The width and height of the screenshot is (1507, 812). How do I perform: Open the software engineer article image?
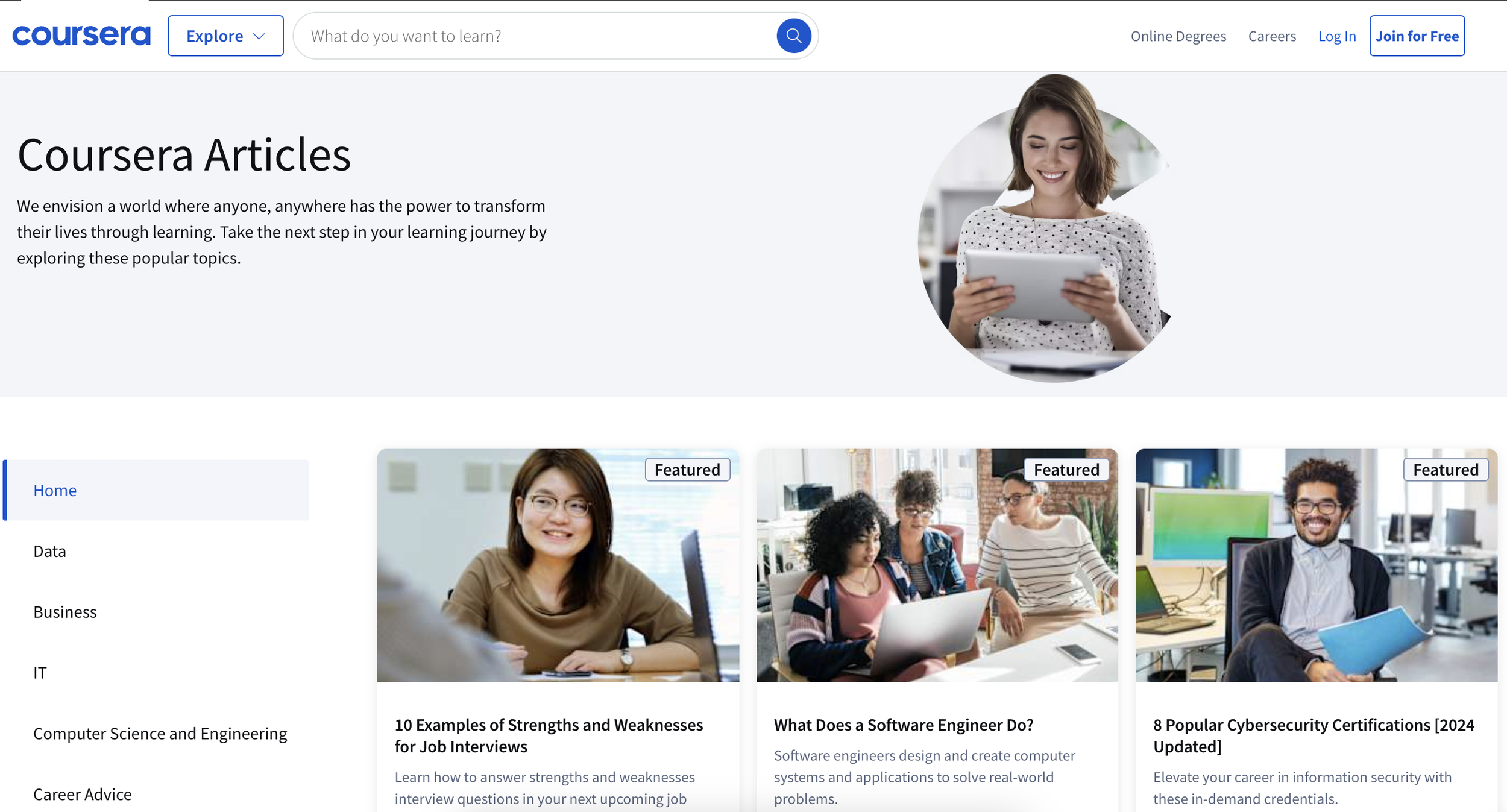(x=937, y=565)
